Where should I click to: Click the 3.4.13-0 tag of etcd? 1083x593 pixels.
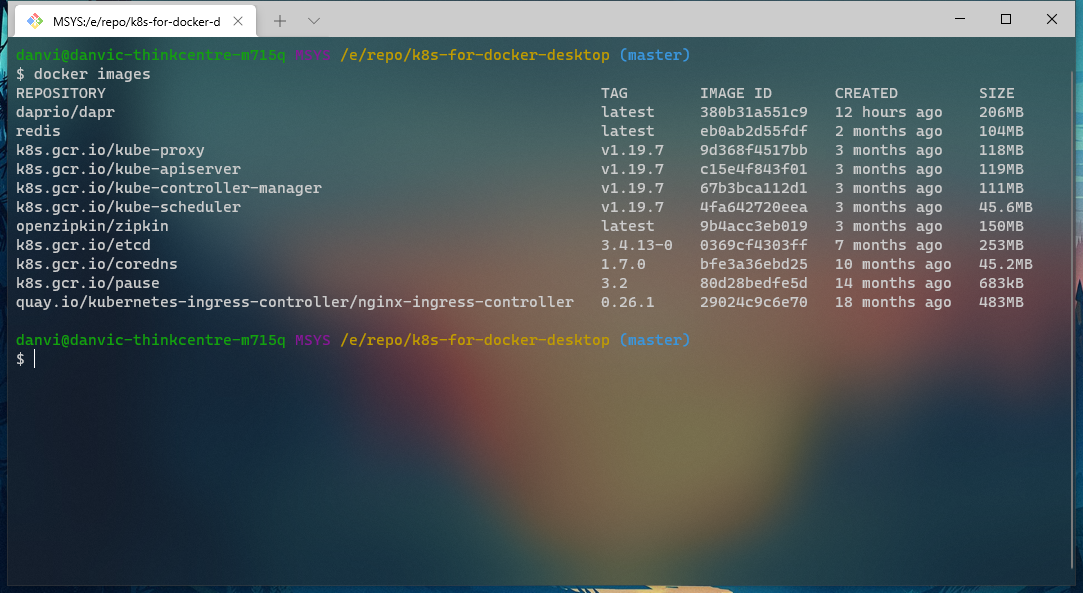(636, 245)
